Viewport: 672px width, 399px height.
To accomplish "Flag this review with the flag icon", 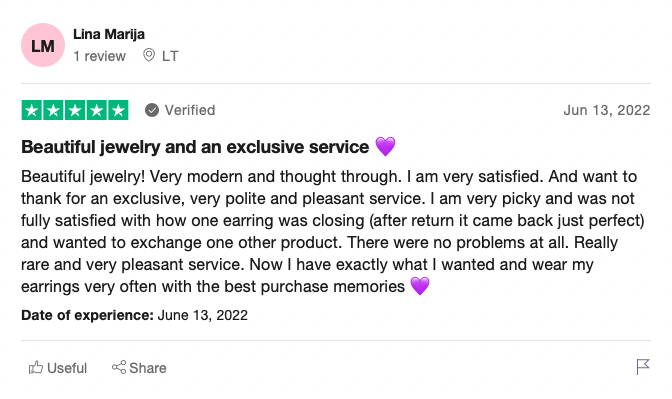I will pos(643,367).
